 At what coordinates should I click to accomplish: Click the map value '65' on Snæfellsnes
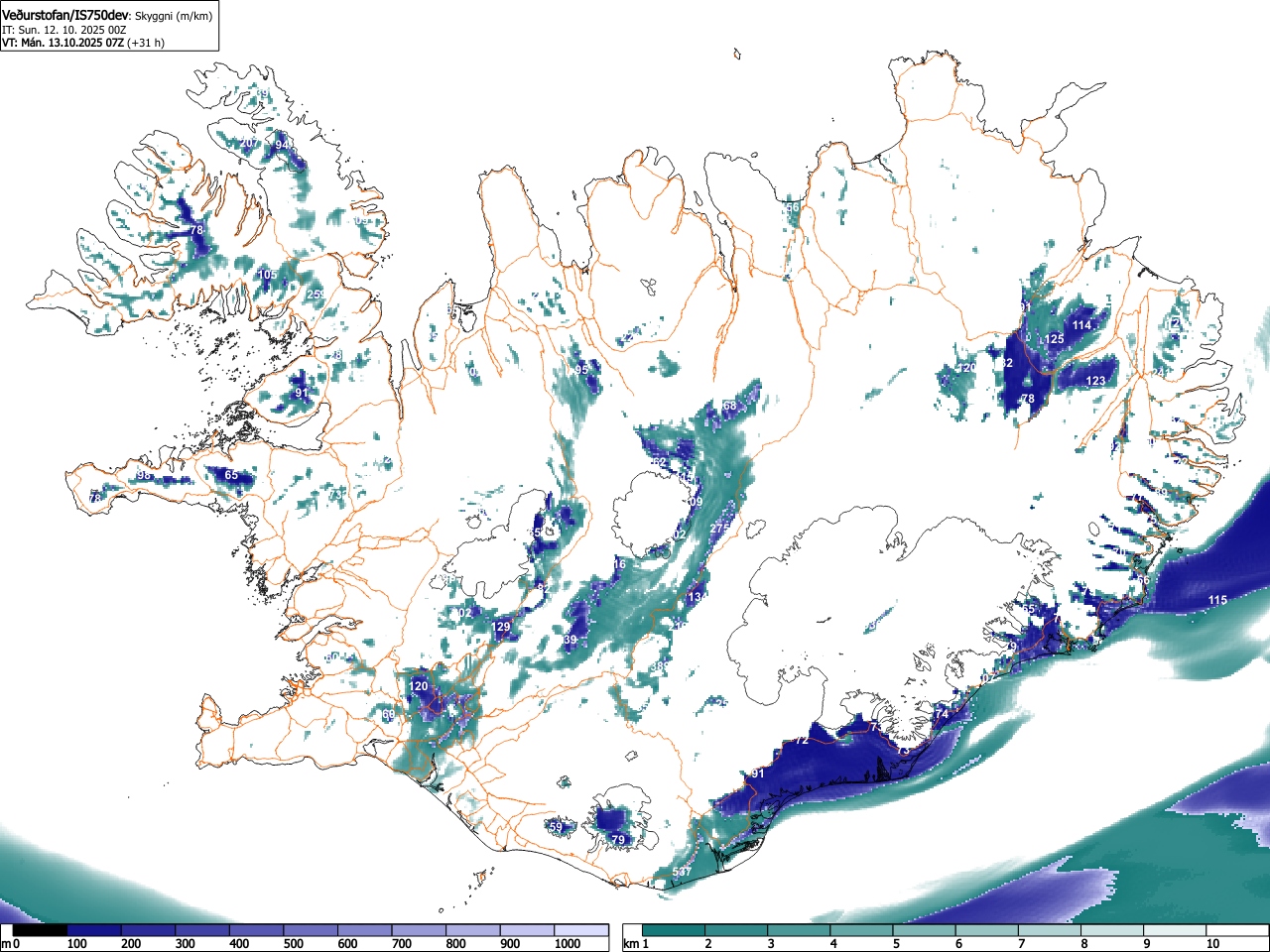(231, 476)
